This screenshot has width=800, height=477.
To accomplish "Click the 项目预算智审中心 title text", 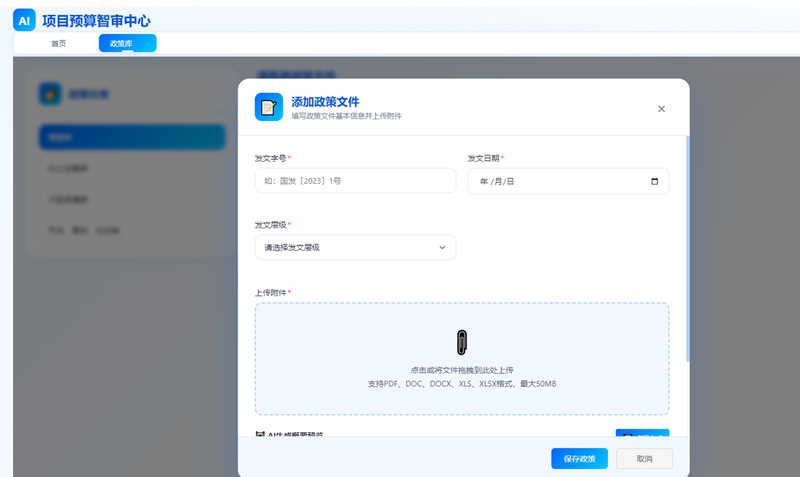I will click(x=96, y=21).
